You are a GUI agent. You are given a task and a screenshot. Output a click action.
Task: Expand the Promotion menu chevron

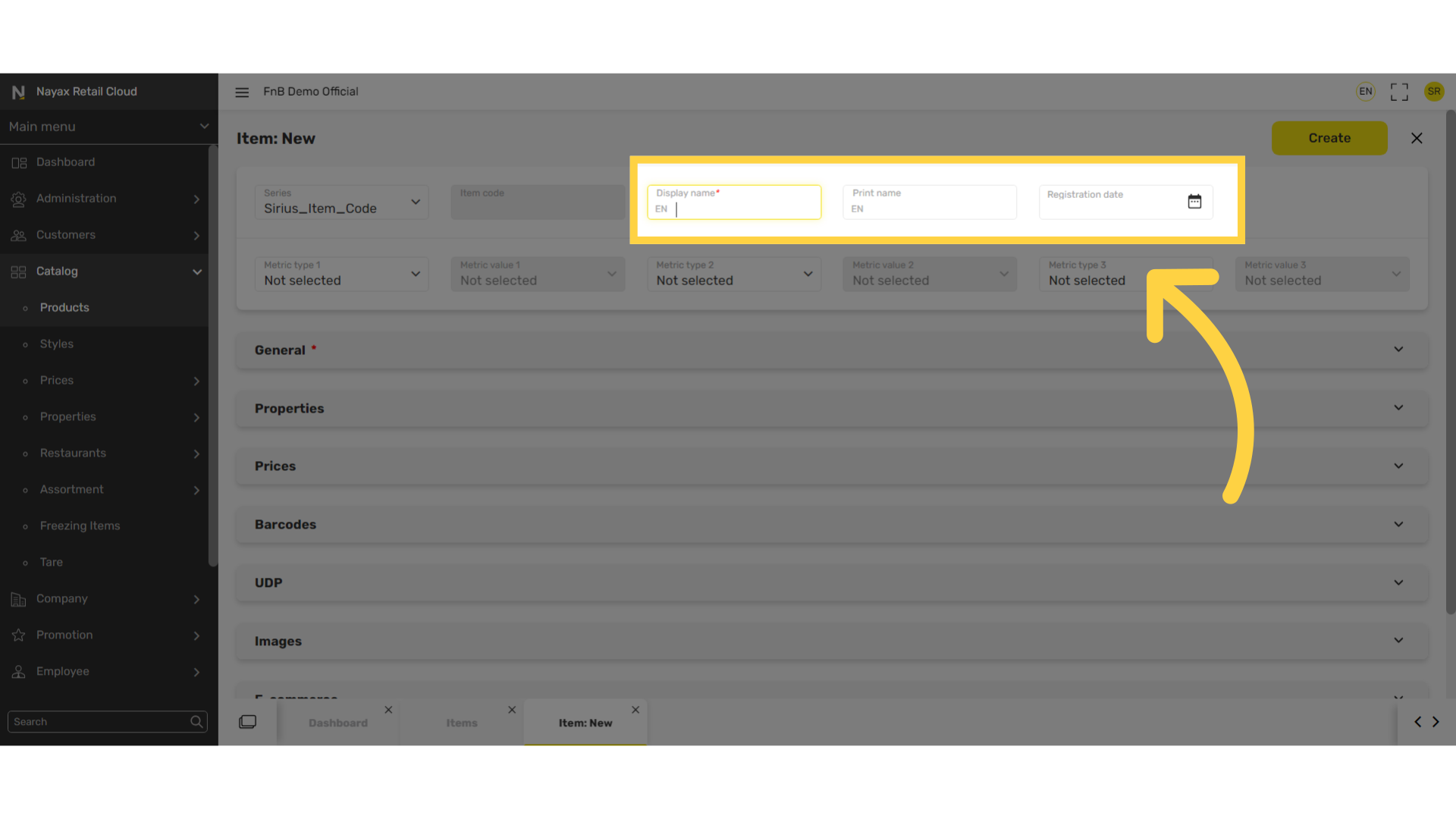(x=196, y=635)
